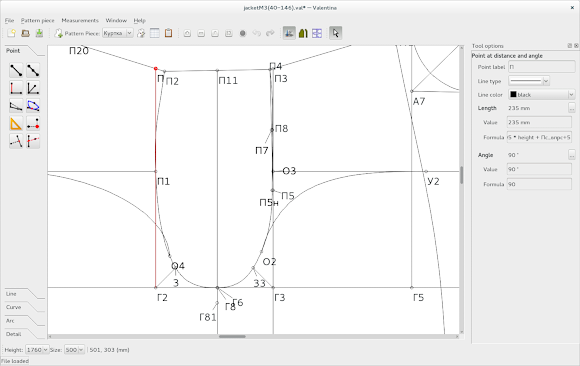Image resolution: width=580 pixels, height=366 pixels.
Task: Click the Zoom original toolbar icon
Action: pos(215,33)
